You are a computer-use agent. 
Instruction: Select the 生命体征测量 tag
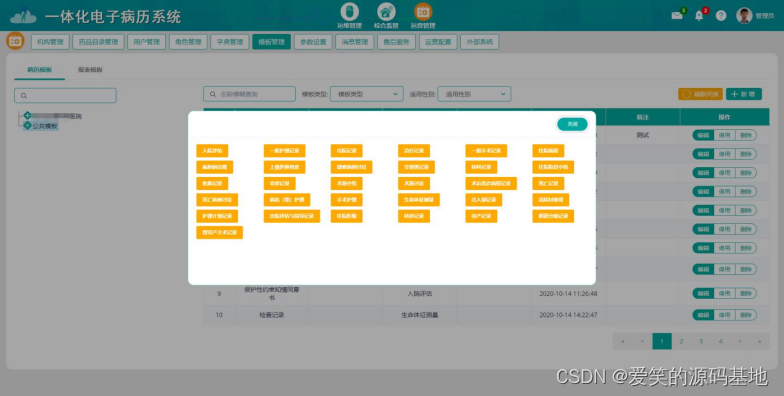pos(419,200)
